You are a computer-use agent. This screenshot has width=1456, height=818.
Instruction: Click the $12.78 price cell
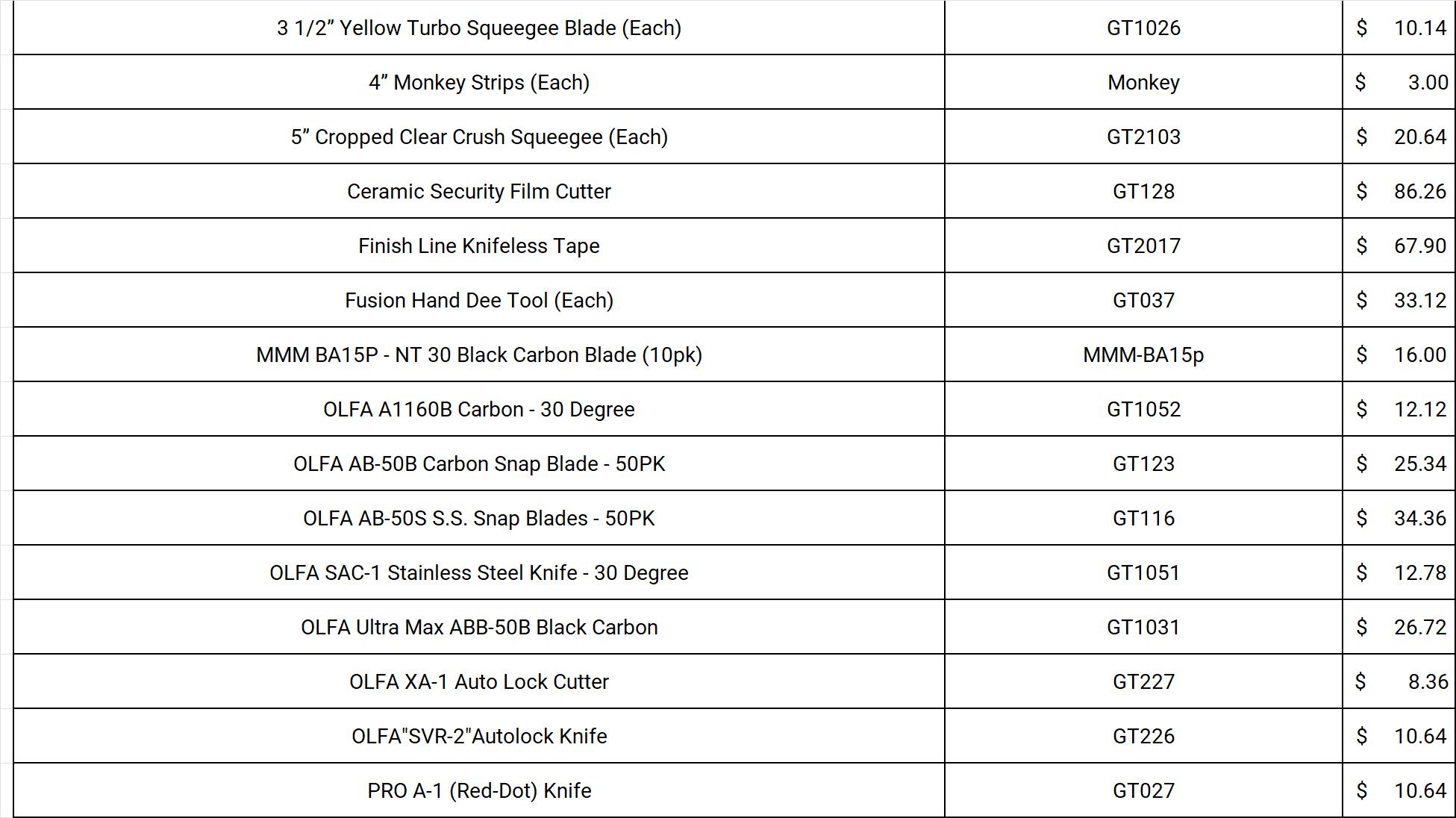pyautogui.click(x=1399, y=573)
